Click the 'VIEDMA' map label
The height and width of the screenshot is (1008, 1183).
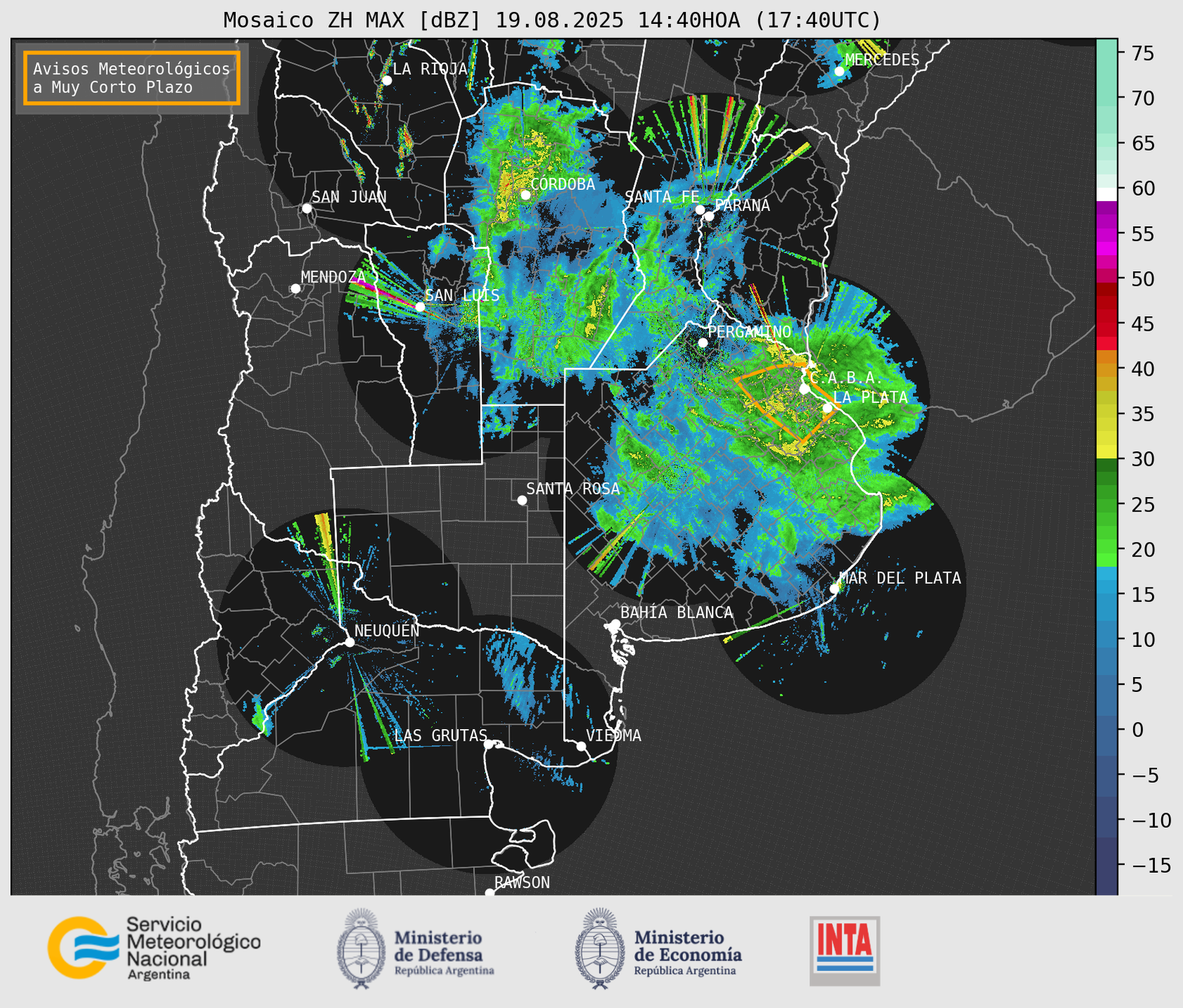coord(614,735)
